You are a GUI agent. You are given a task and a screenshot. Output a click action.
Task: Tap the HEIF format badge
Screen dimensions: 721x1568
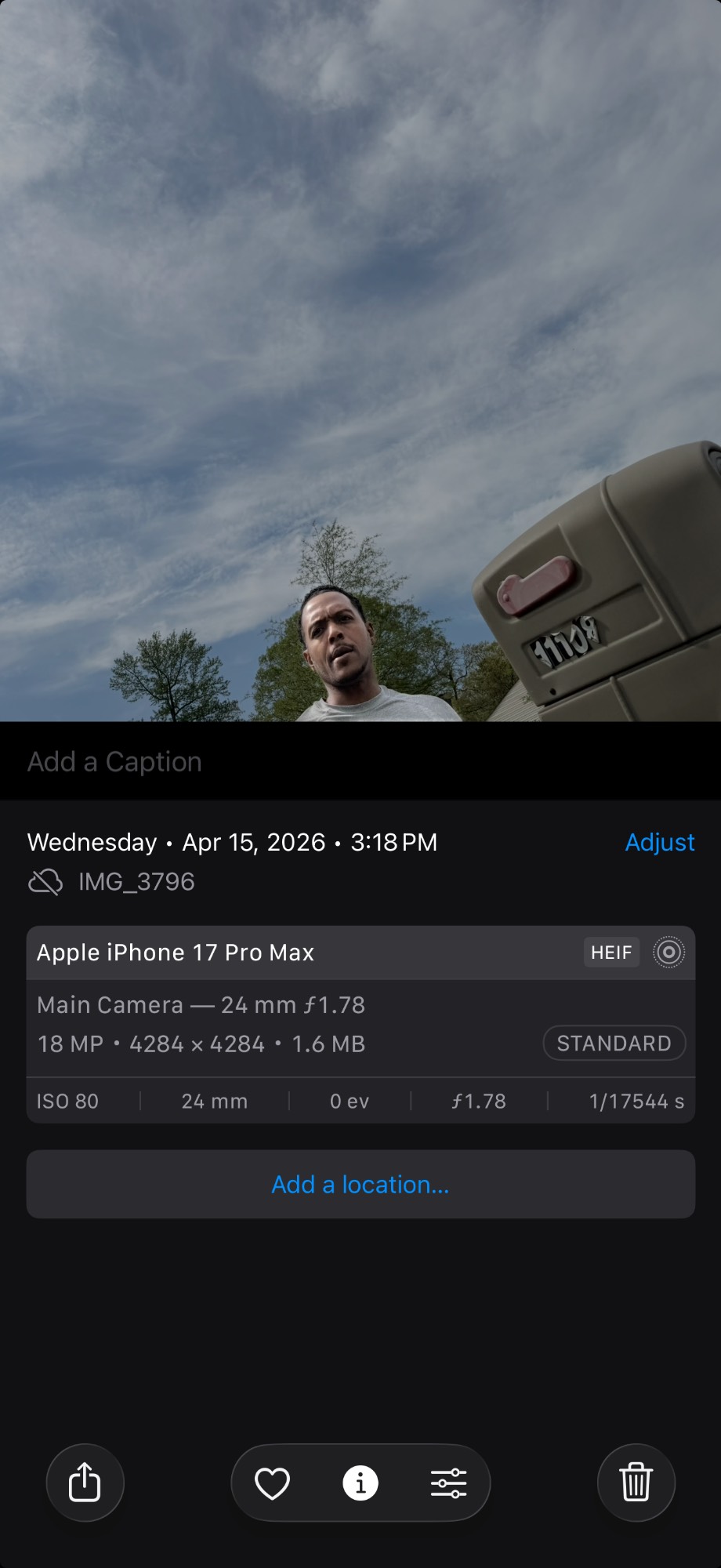611,953
